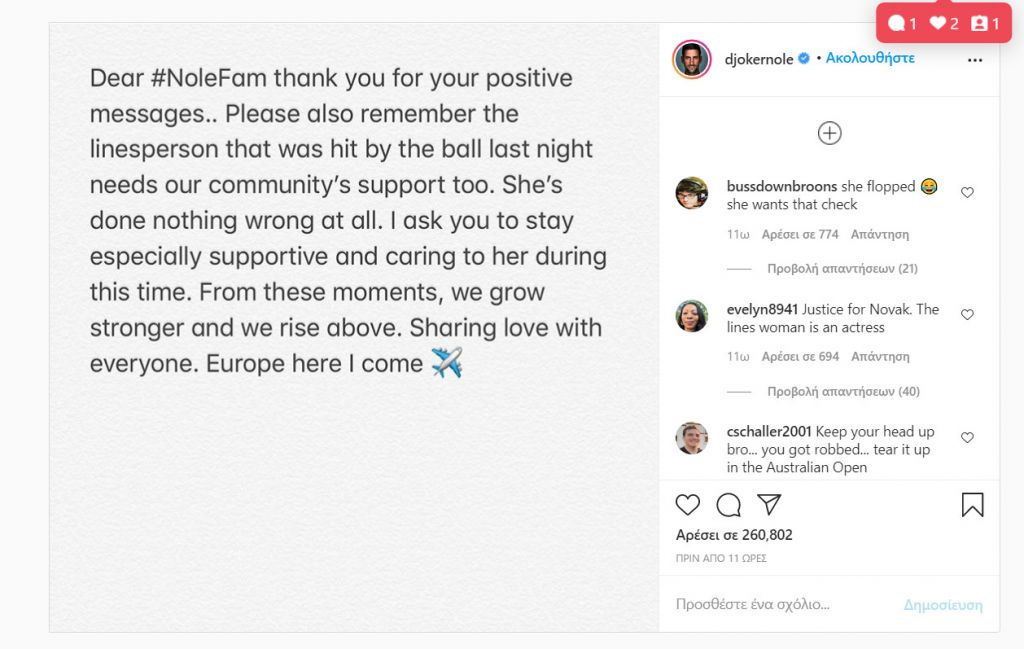Expand the 40 replies under evelyn8941 comment

843,391
